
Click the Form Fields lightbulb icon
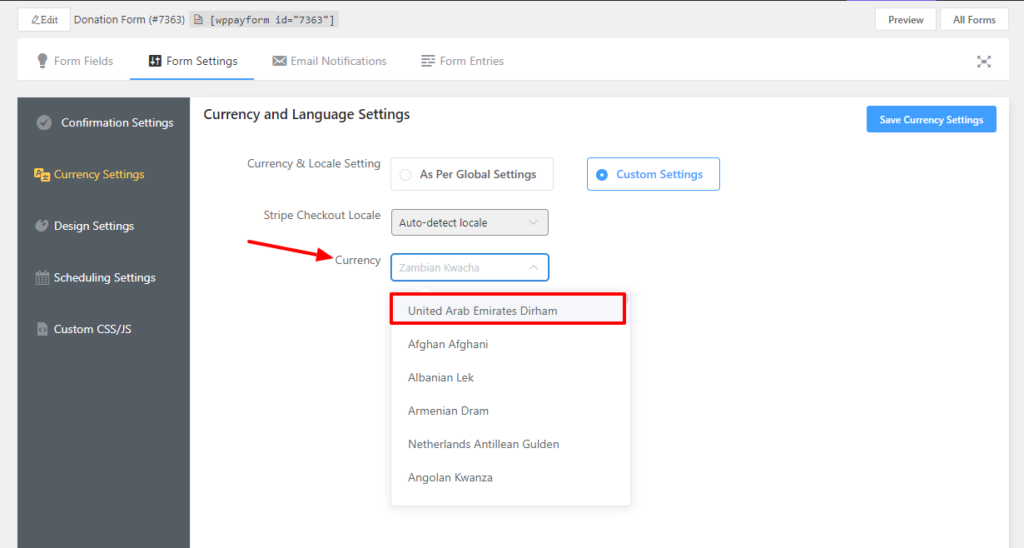[x=42, y=61]
